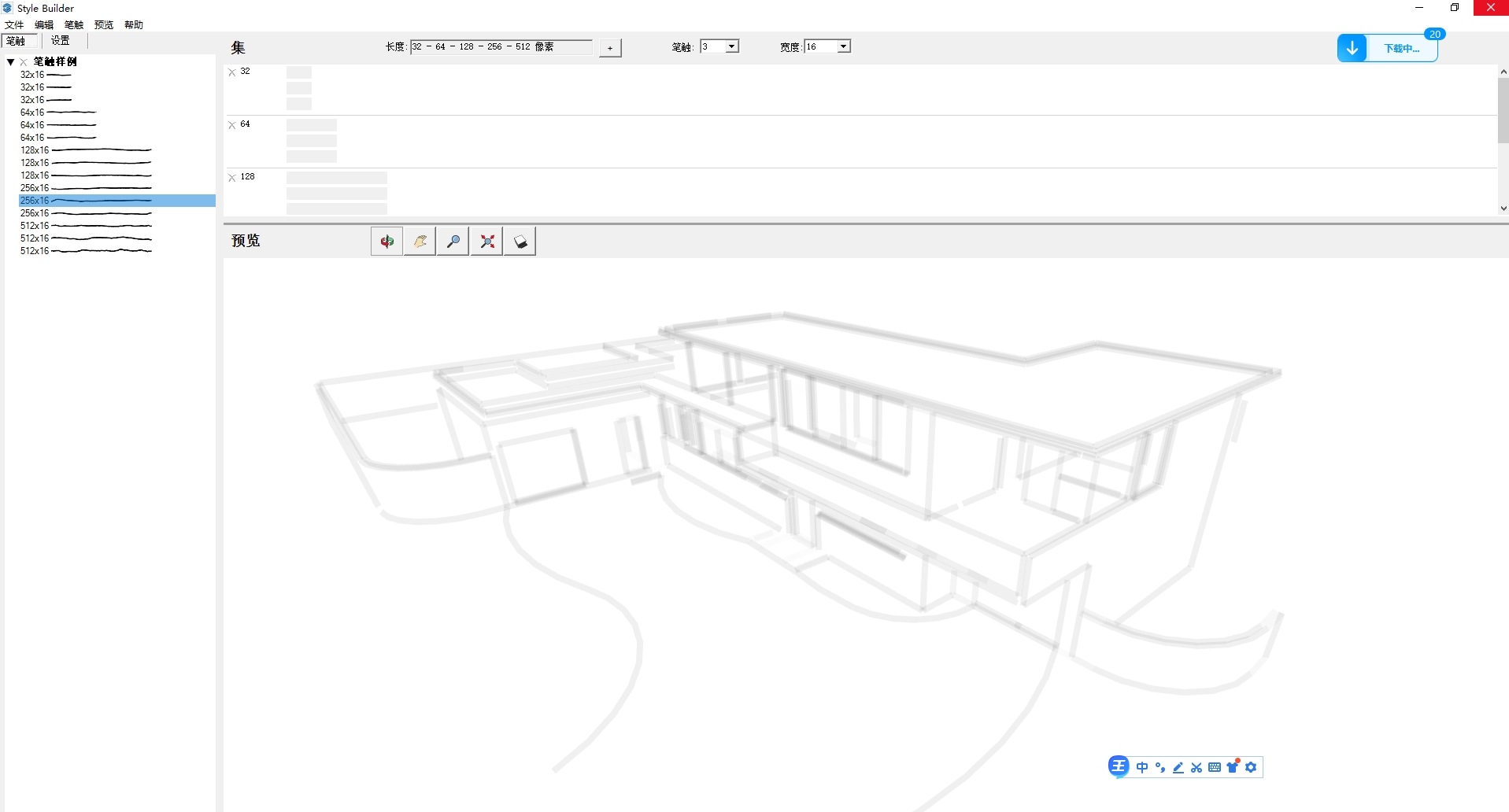The height and width of the screenshot is (812, 1509).
Task: Open the 预览 menu in menu bar
Action: click(104, 25)
